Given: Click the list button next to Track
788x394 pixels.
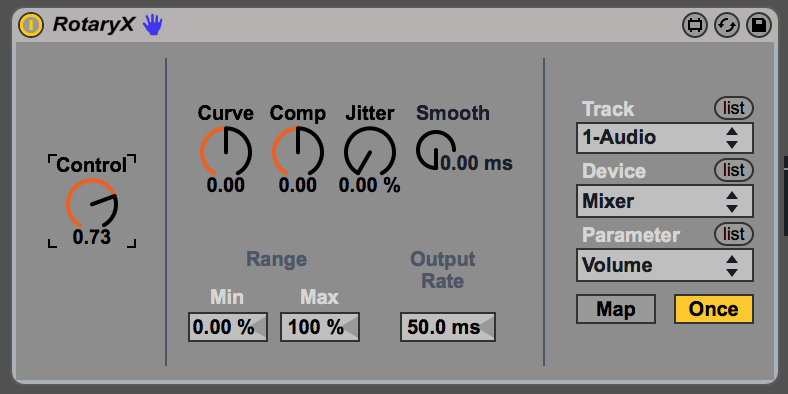Looking at the screenshot, I should coord(734,108).
